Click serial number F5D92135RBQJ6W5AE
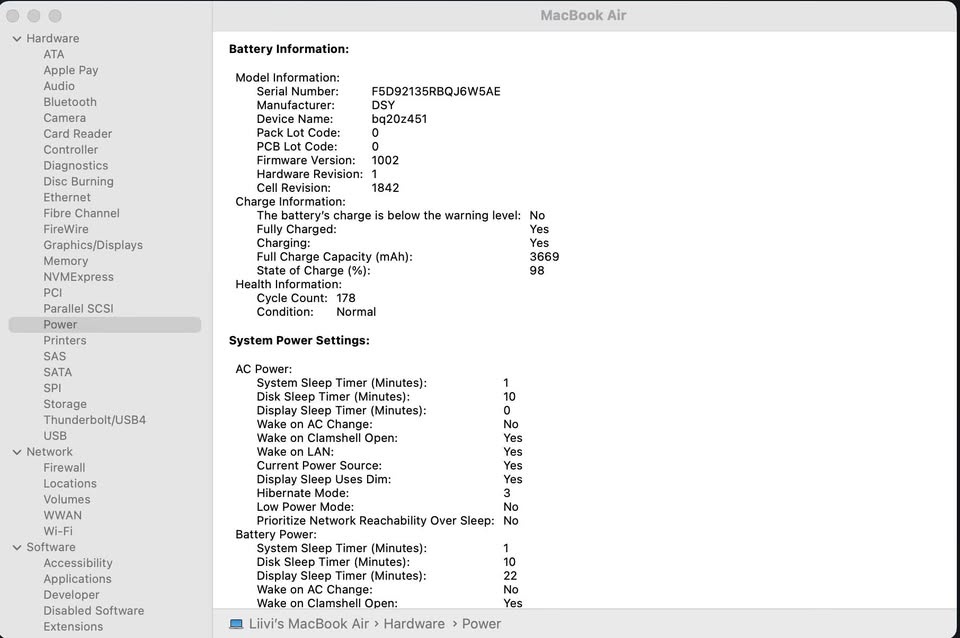The height and width of the screenshot is (638, 960). 436,92
